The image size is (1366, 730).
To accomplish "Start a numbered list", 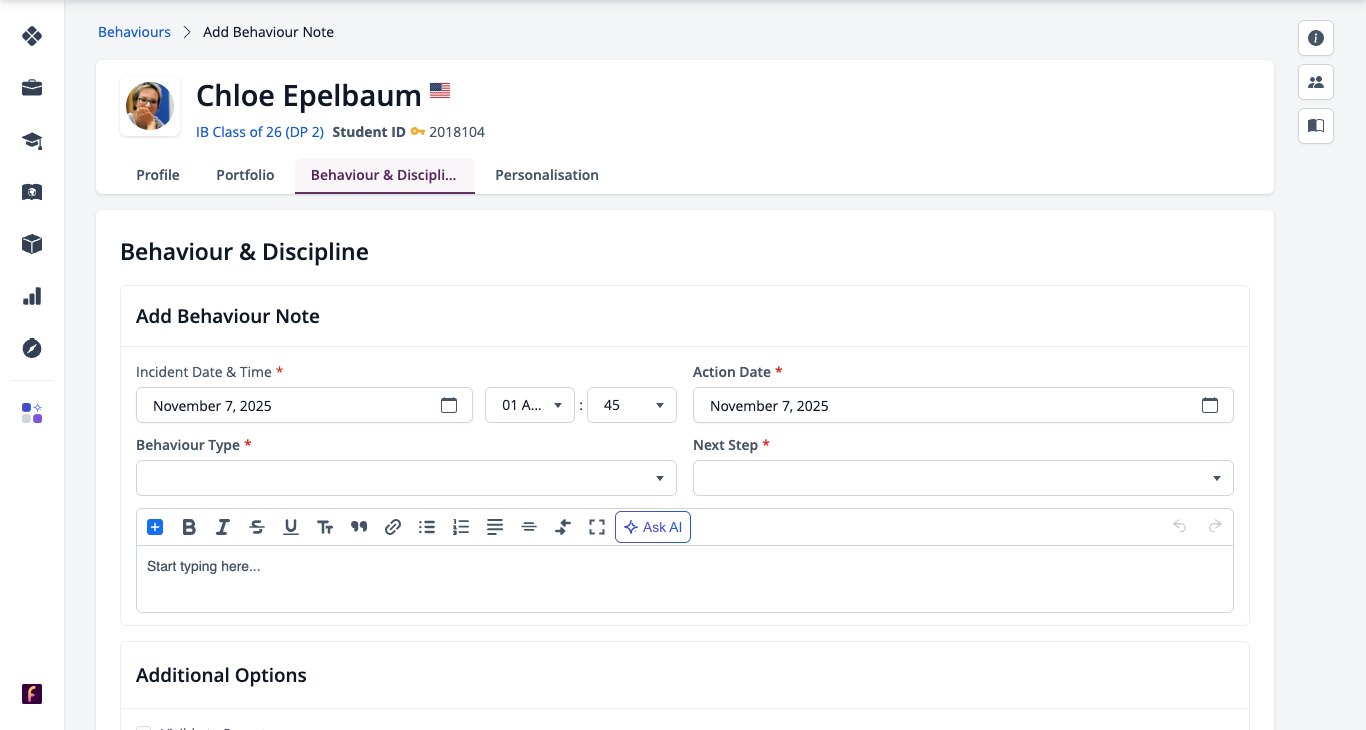I will [x=461, y=527].
